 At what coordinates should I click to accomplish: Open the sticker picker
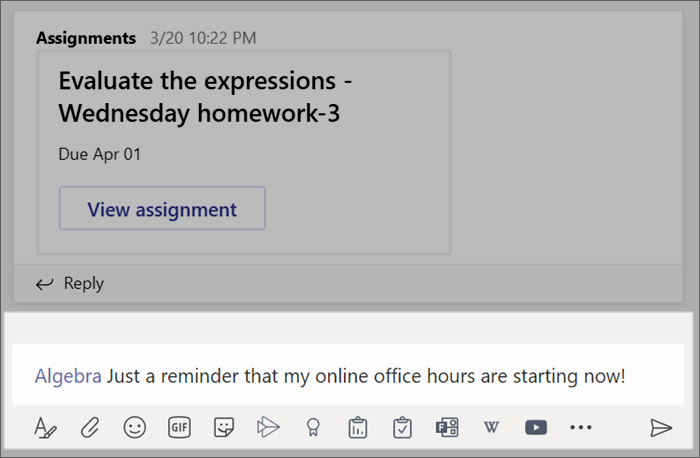pyautogui.click(x=223, y=428)
